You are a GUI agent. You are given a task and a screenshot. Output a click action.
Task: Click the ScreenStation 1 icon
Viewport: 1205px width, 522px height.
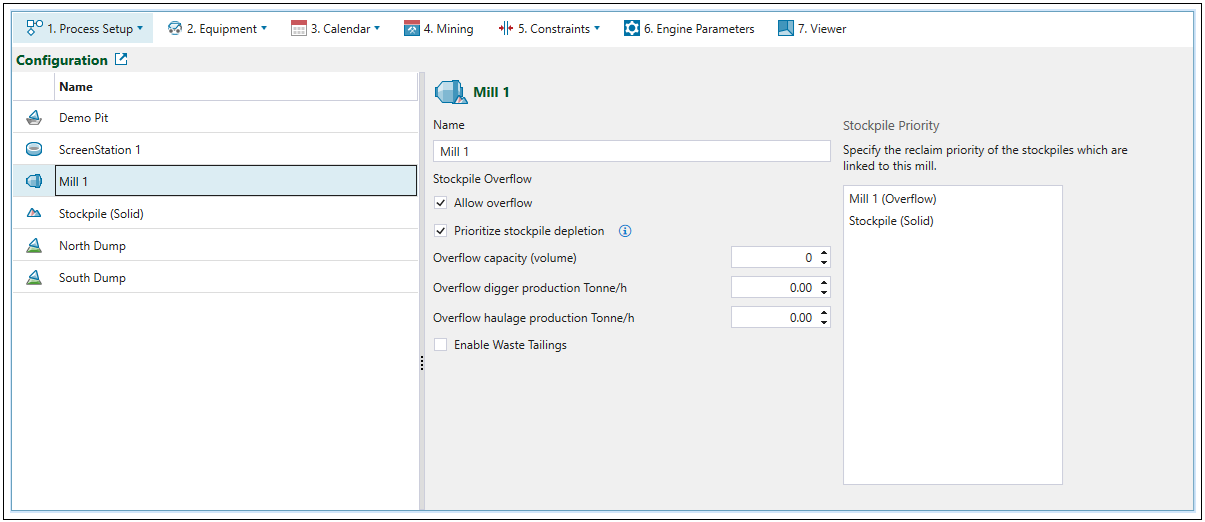pyautogui.click(x=34, y=150)
